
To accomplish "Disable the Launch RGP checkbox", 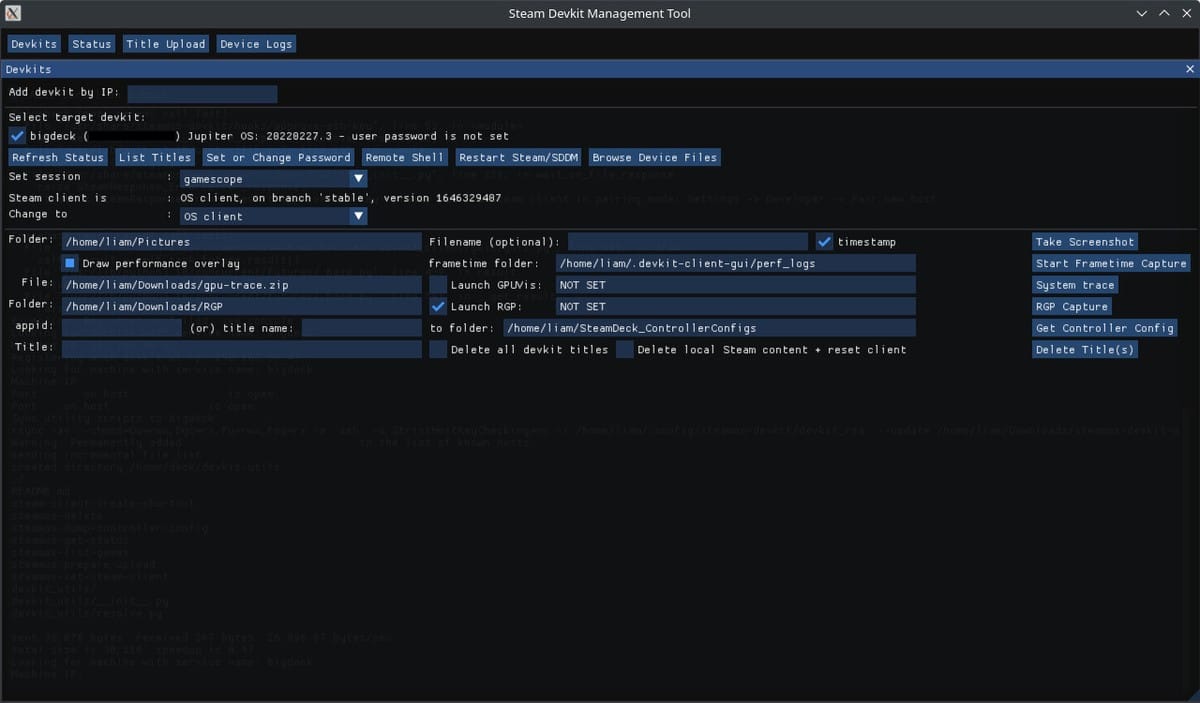I will (x=438, y=307).
